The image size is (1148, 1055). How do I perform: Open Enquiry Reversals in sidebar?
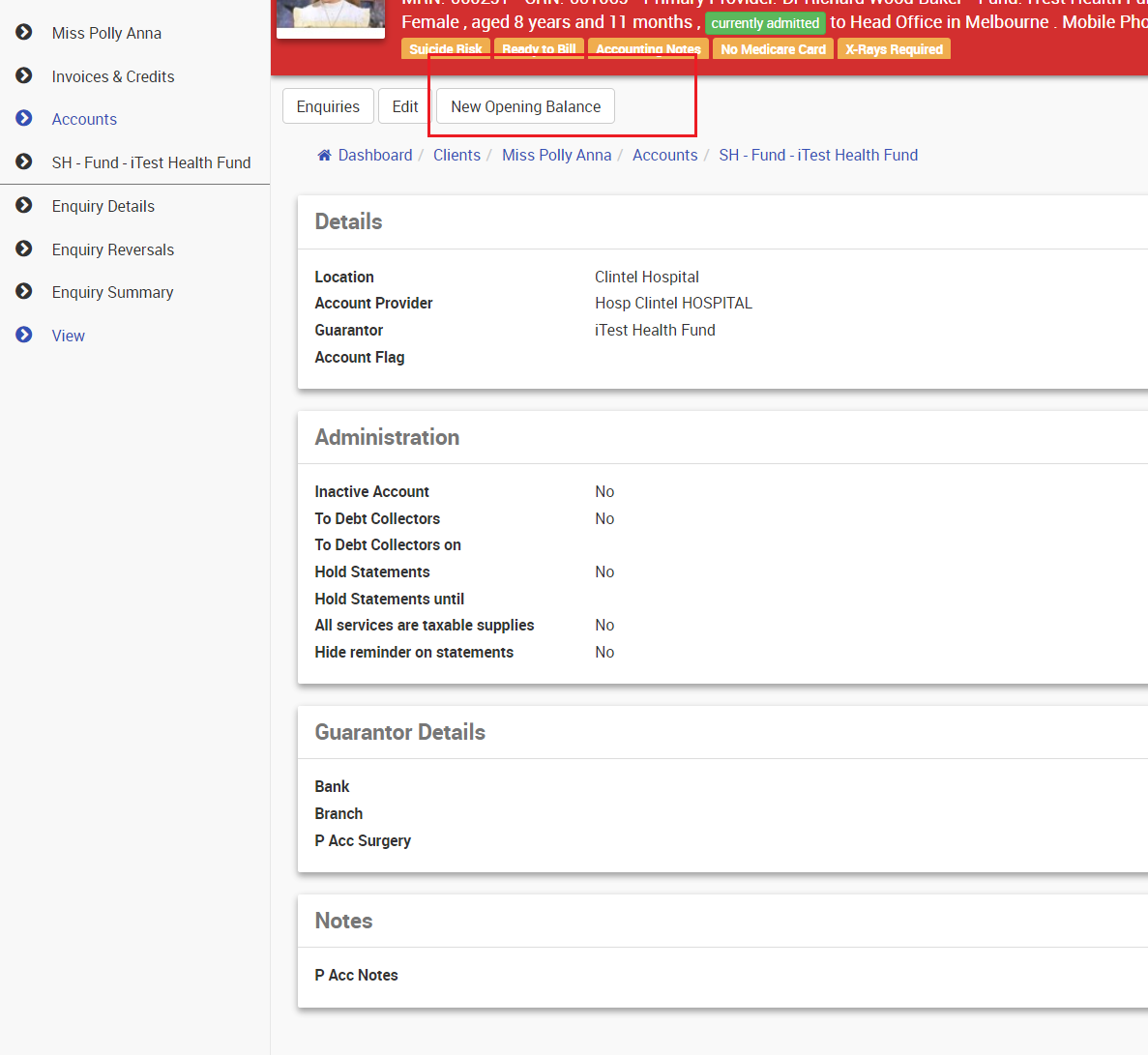[x=113, y=249]
